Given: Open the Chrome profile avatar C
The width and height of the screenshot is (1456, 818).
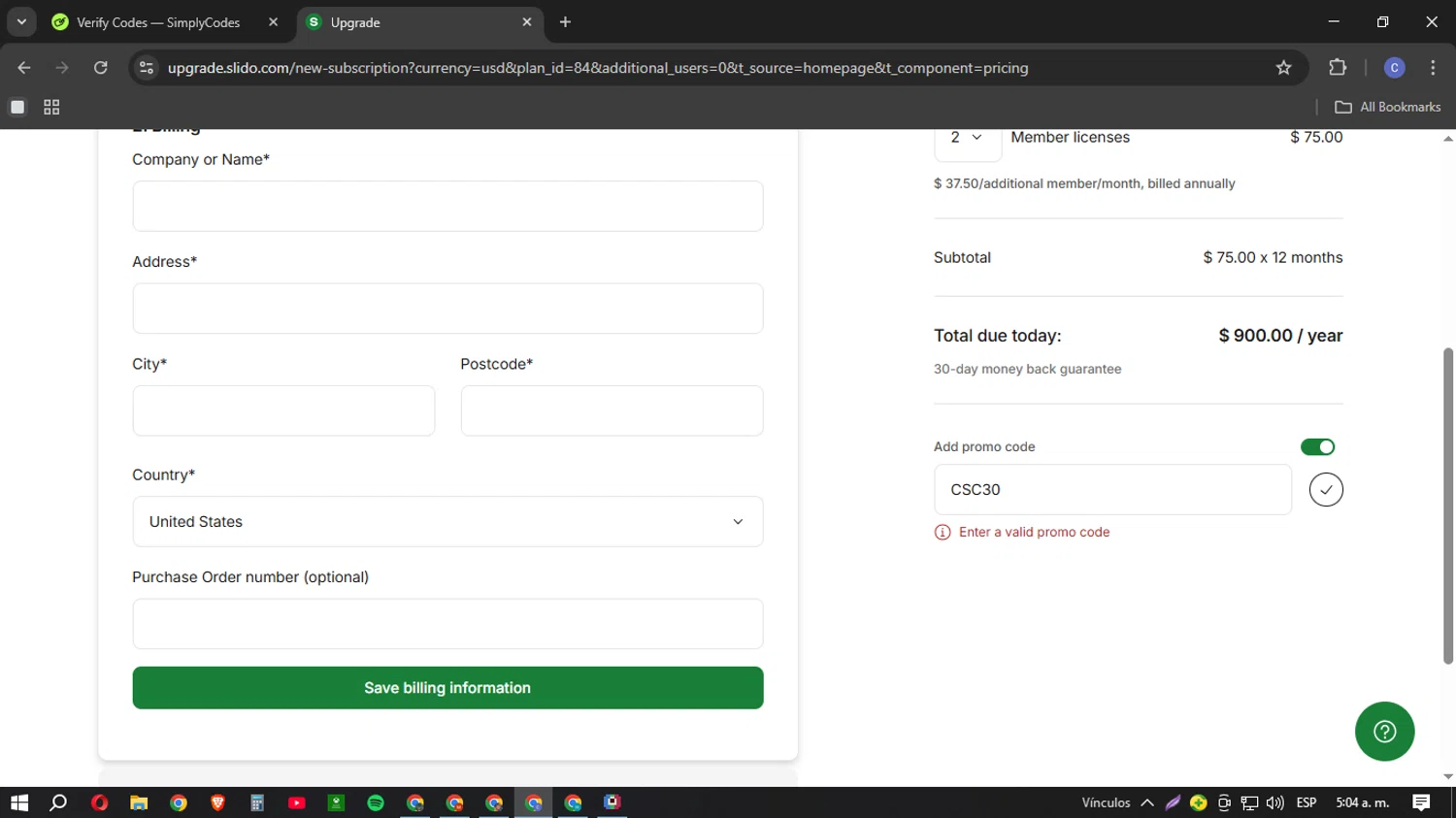Looking at the screenshot, I should click(x=1394, y=68).
